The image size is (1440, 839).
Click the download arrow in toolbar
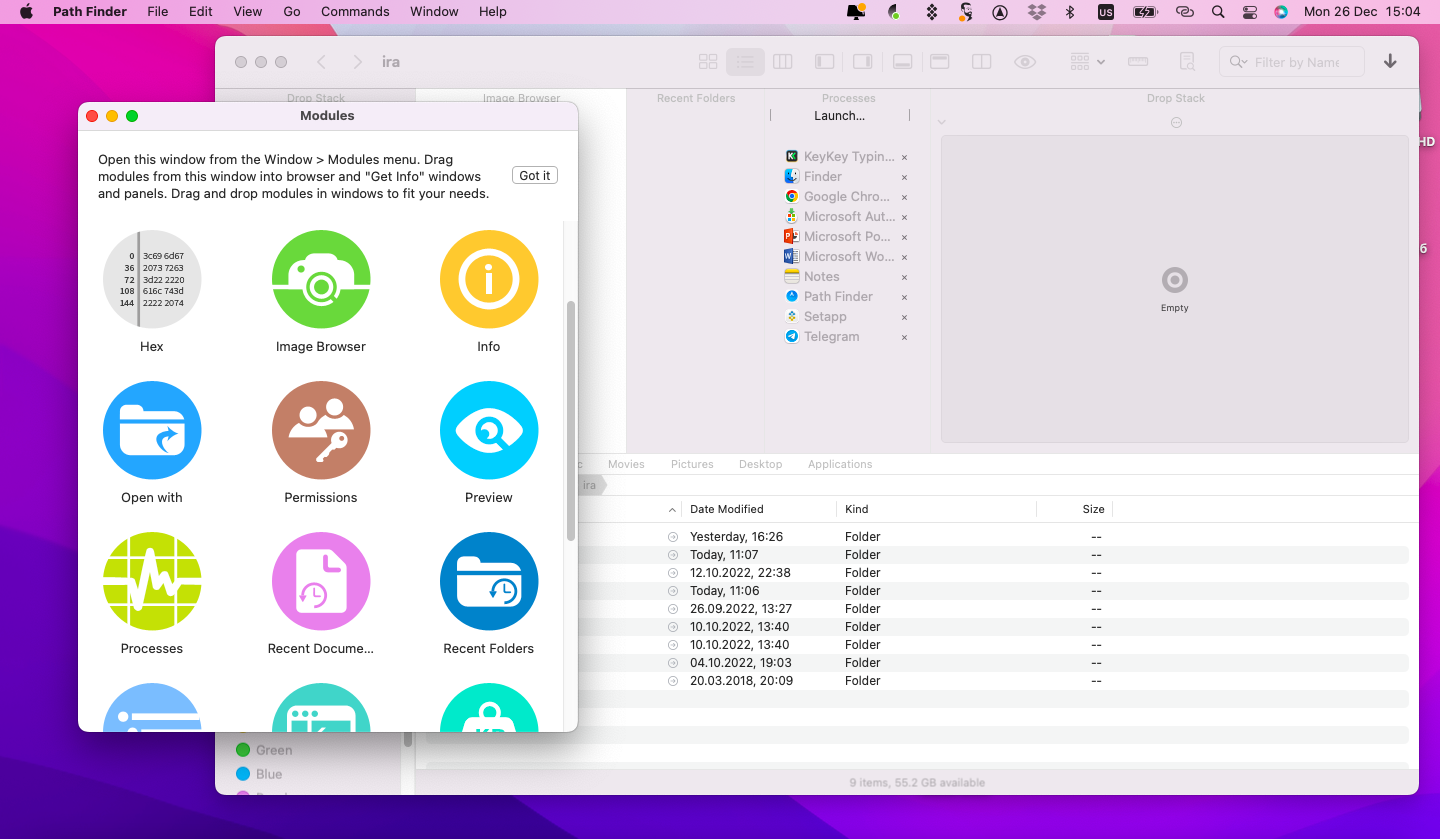pos(1390,62)
